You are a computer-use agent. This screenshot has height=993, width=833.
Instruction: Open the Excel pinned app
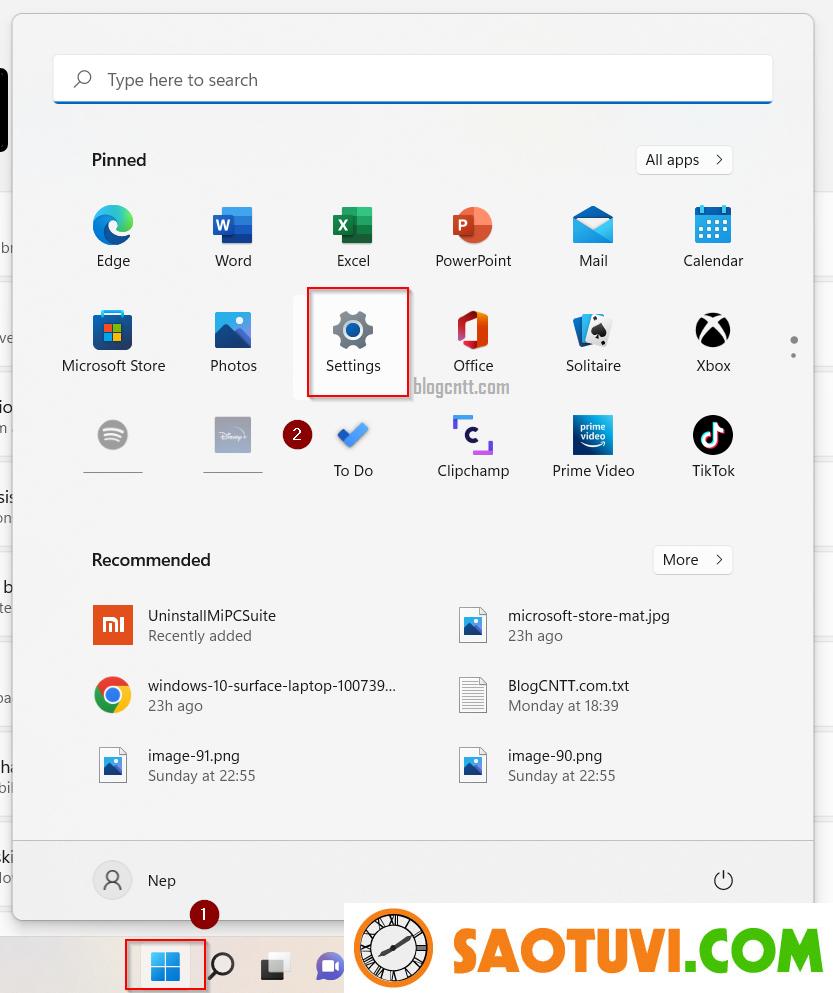(353, 237)
